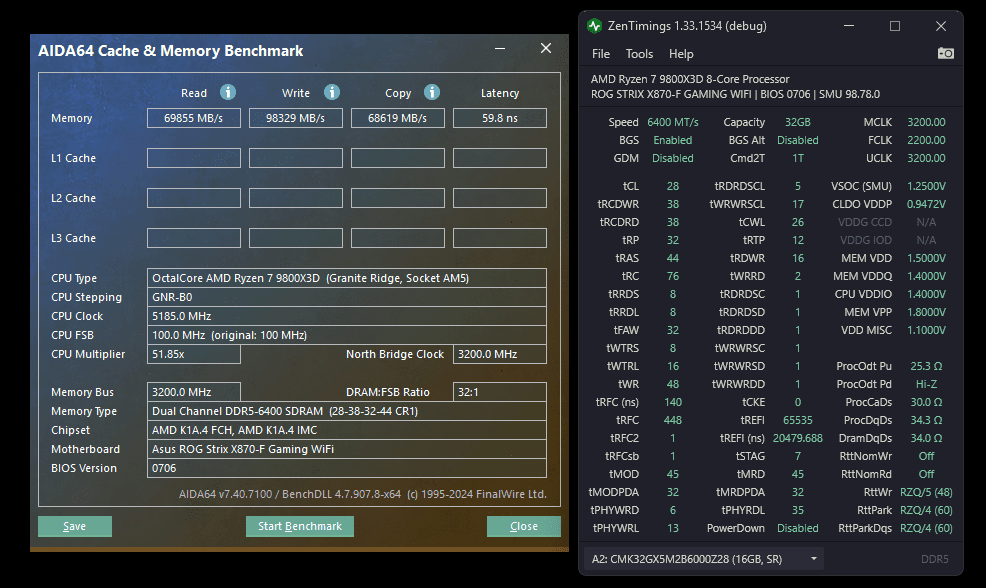Click the tCL value 28
Image resolution: width=986 pixels, height=588 pixels.
pyautogui.click(x=673, y=186)
